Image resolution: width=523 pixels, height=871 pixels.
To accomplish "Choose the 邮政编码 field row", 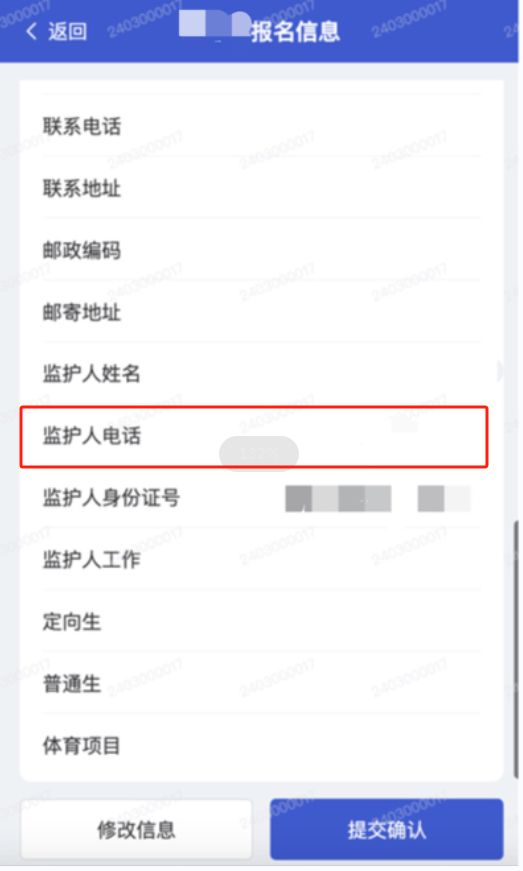I will (x=262, y=250).
